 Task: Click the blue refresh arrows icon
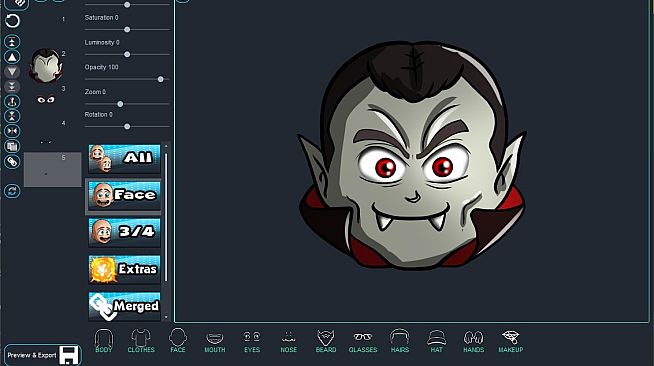point(12,191)
